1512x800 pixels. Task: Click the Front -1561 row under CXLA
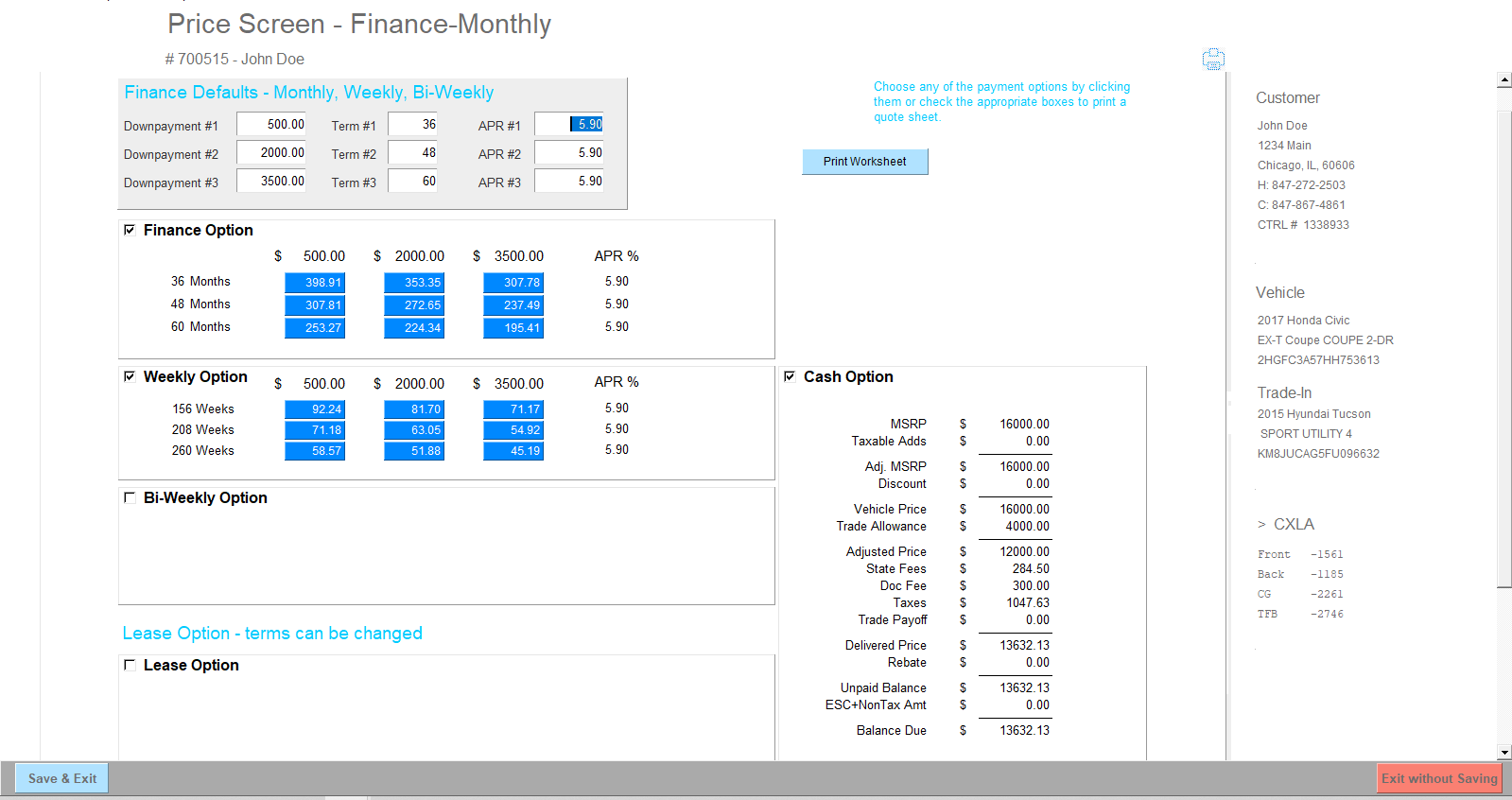pyautogui.click(x=1300, y=554)
